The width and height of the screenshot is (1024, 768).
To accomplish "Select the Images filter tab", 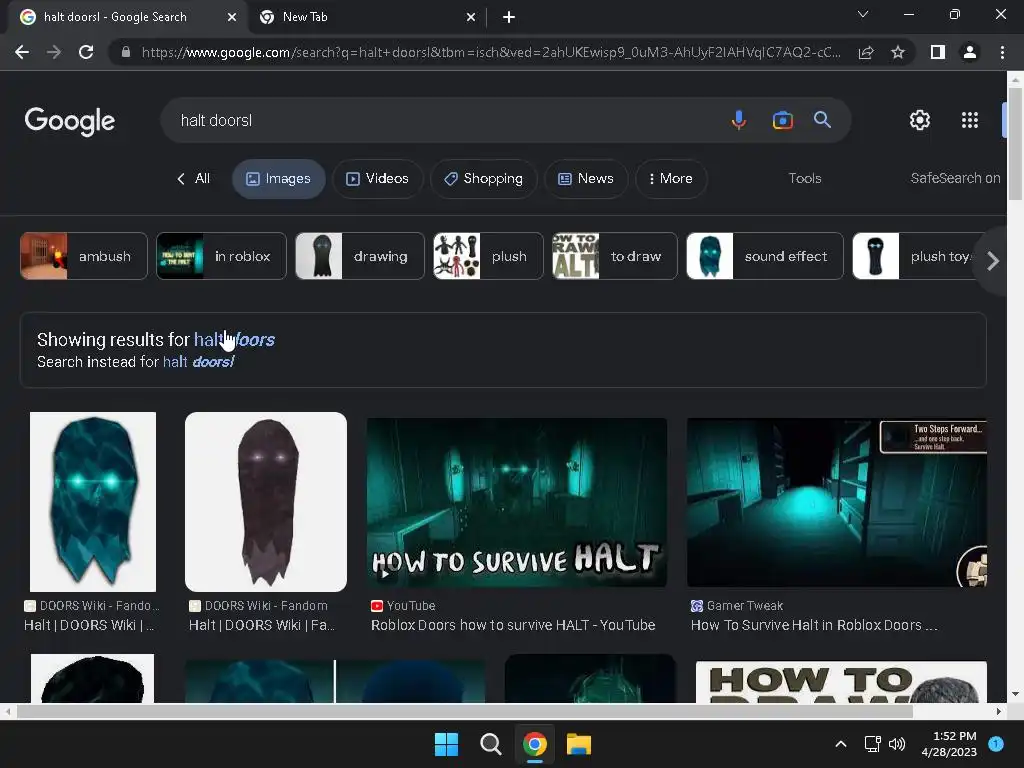I will pyautogui.click(x=279, y=179).
